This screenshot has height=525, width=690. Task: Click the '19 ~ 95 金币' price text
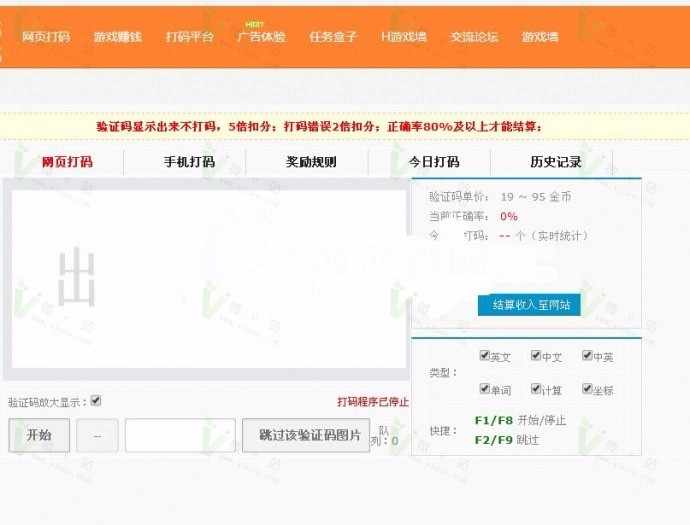click(536, 197)
